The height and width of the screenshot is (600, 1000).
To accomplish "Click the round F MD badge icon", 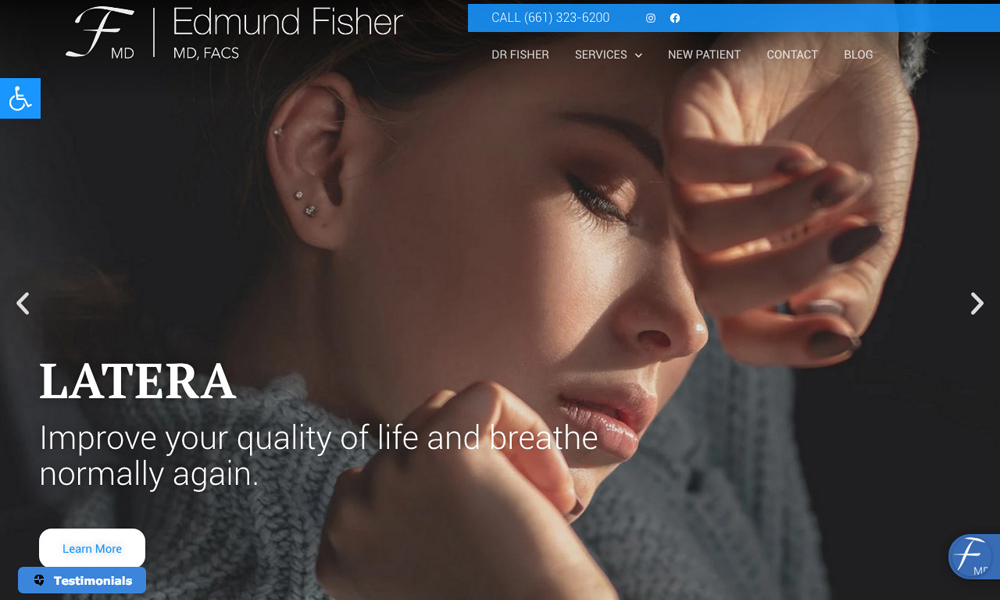I will 973,557.
